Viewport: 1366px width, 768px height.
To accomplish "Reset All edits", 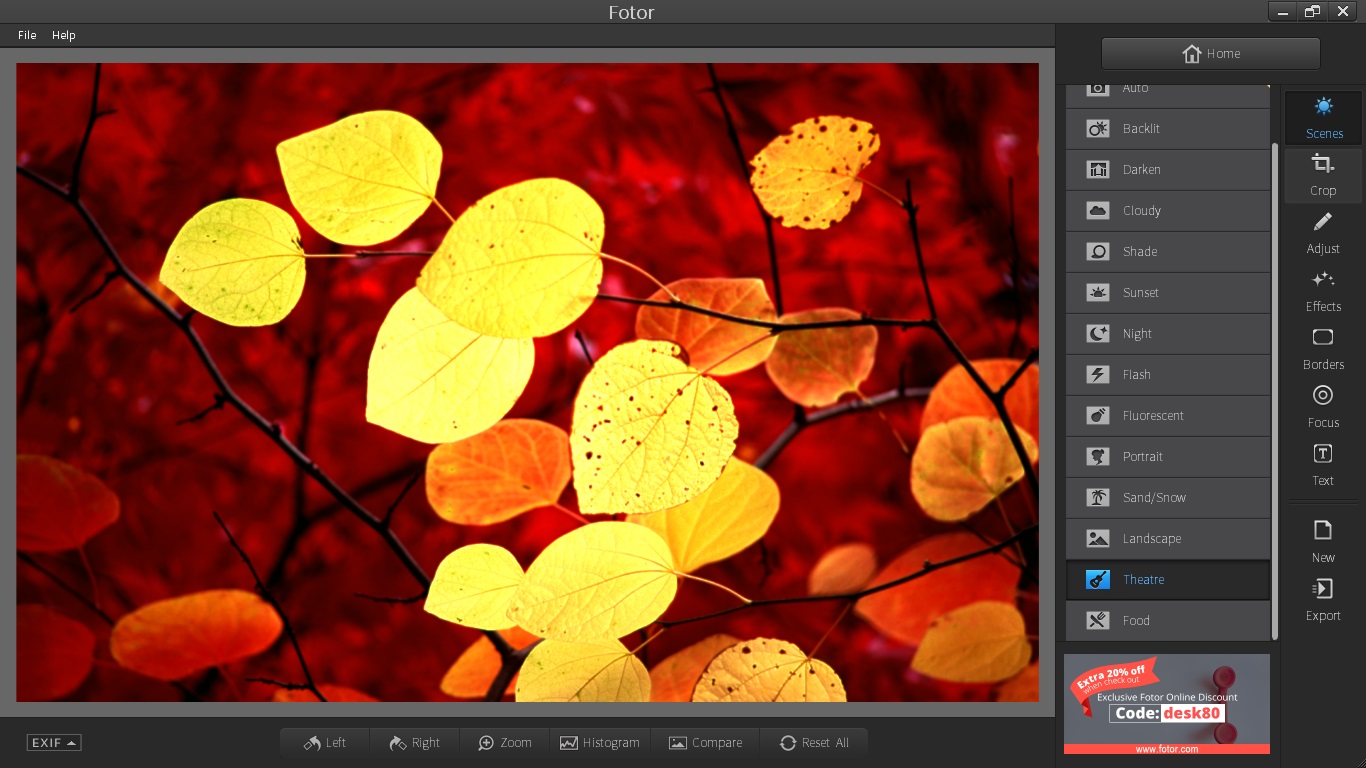I will point(813,742).
